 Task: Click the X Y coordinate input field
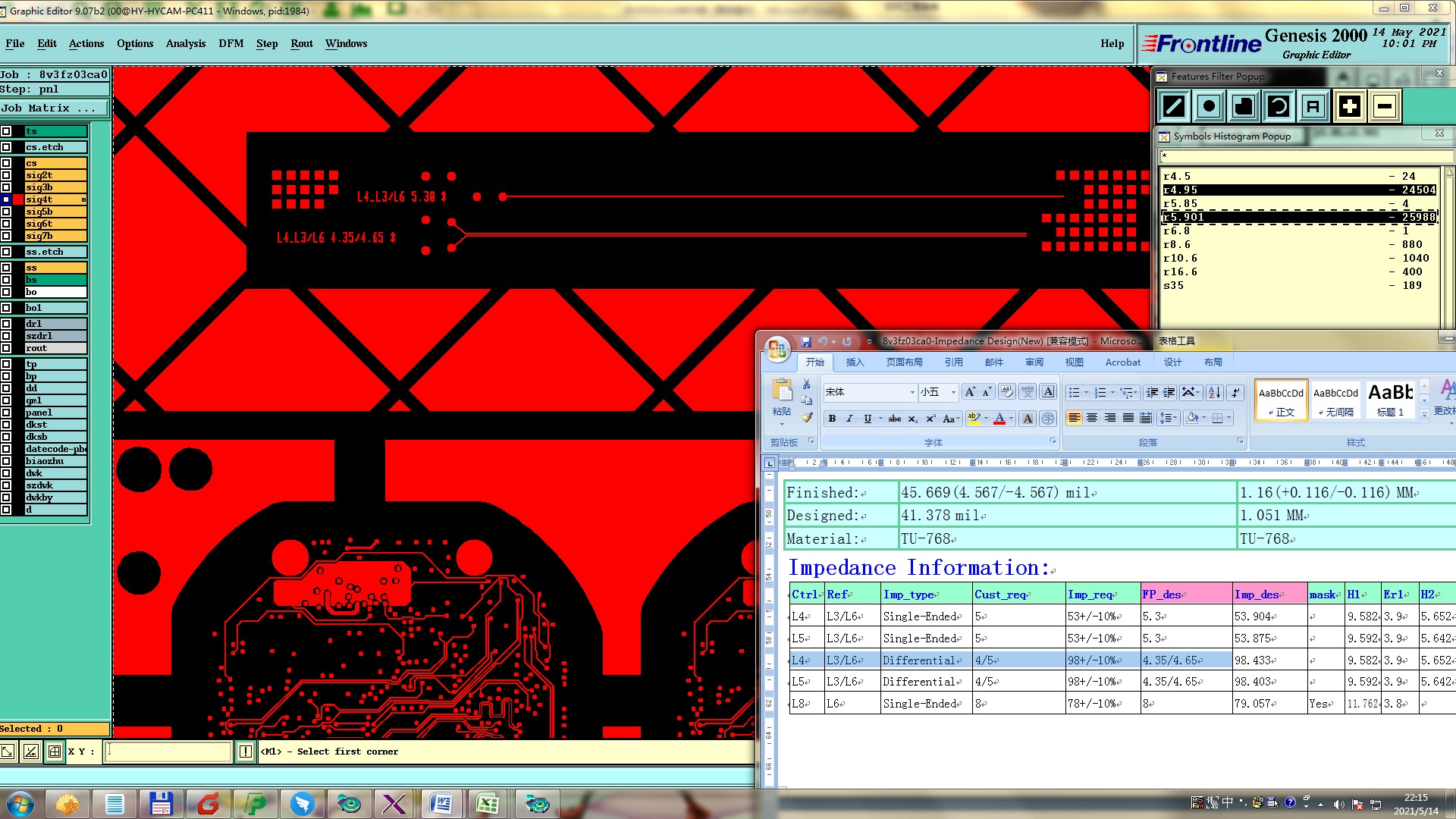click(168, 752)
